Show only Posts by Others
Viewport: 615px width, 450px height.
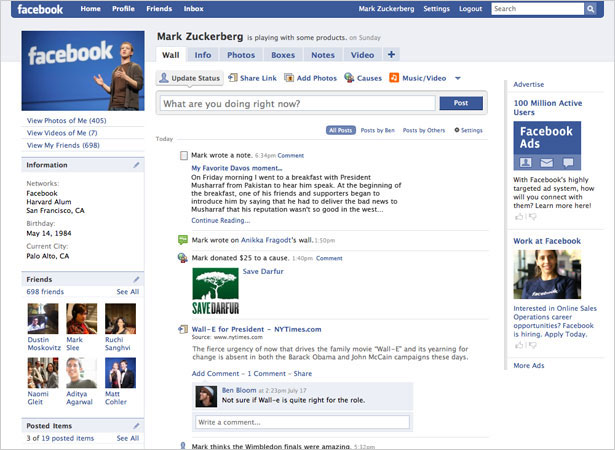click(x=424, y=130)
